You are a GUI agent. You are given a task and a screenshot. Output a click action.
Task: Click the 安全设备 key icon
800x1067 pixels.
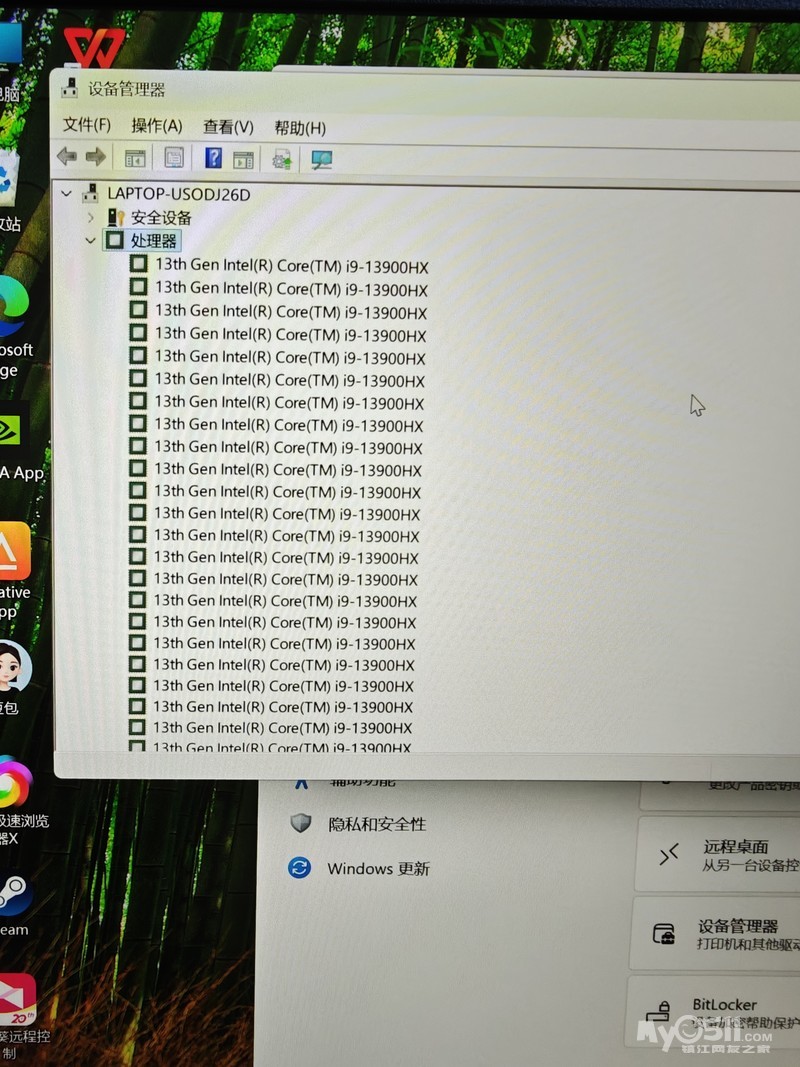(x=116, y=218)
